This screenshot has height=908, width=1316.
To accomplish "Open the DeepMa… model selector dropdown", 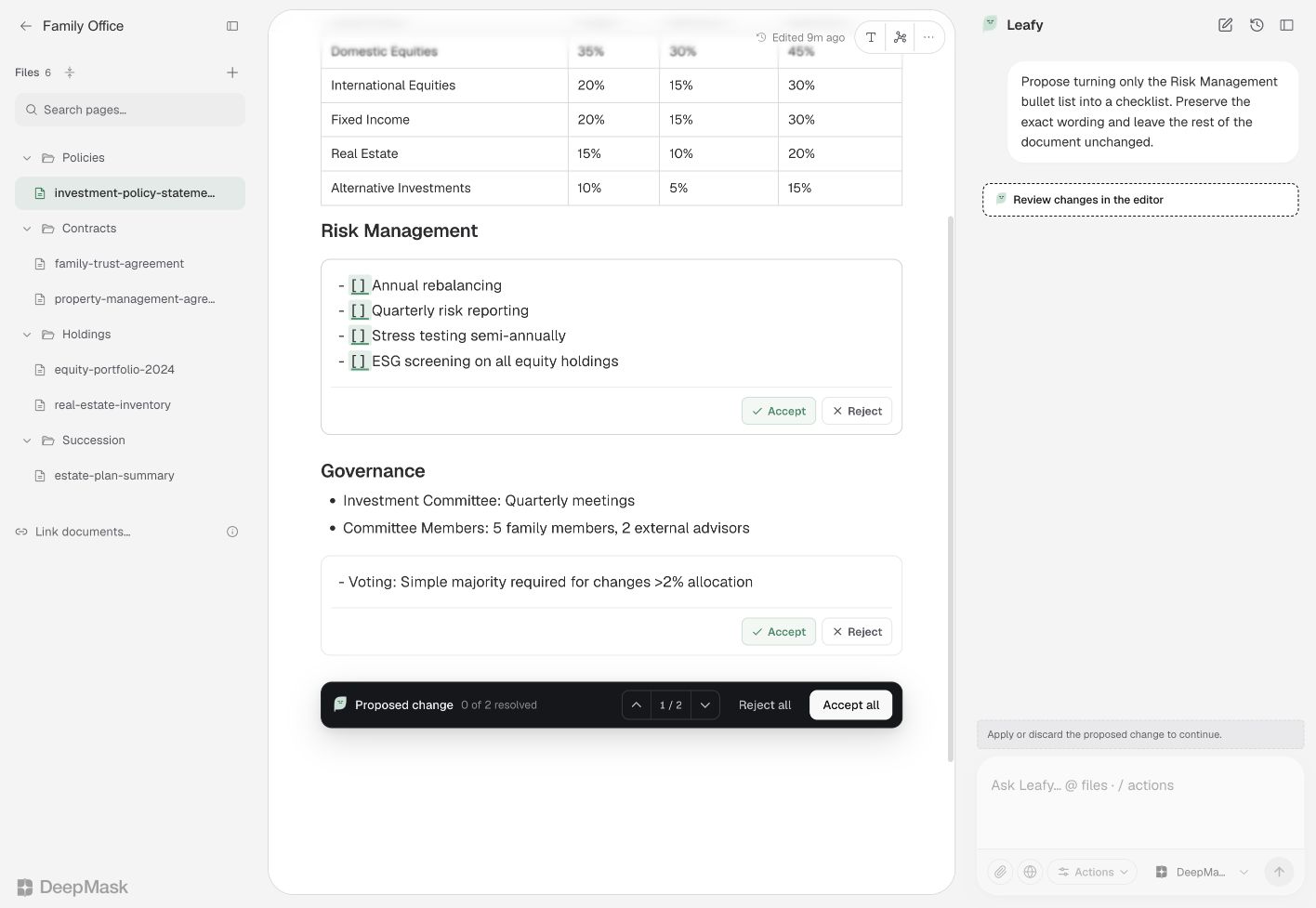I will [x=1202, y=872].
